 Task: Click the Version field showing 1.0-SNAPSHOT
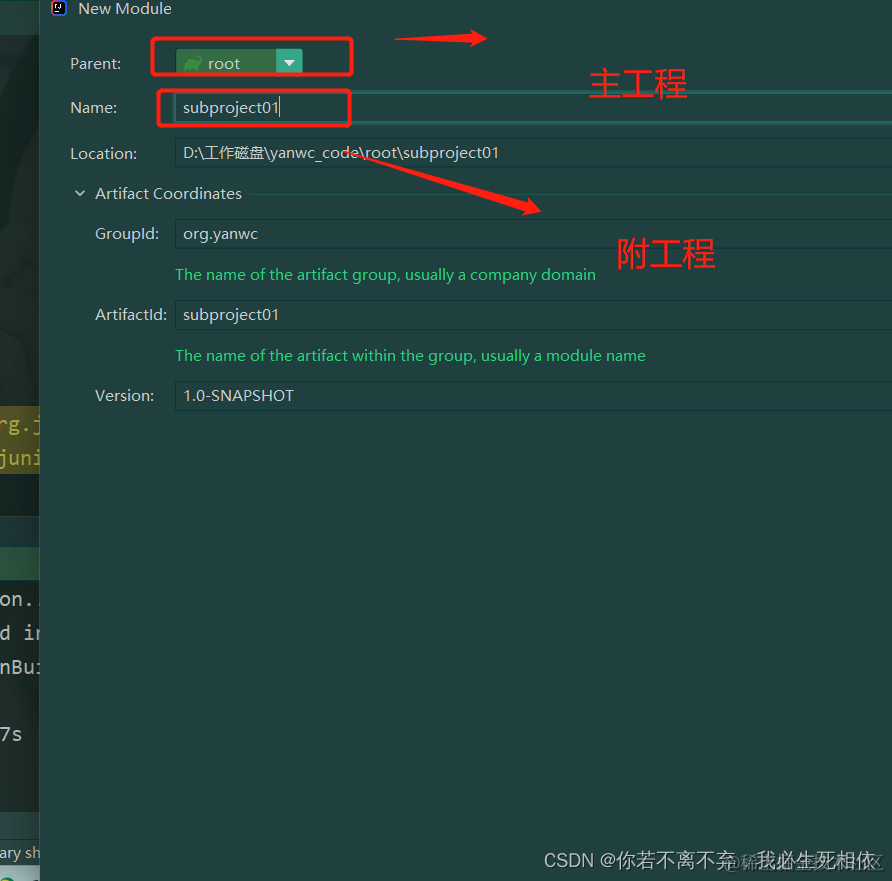click(x=533, y=396)
